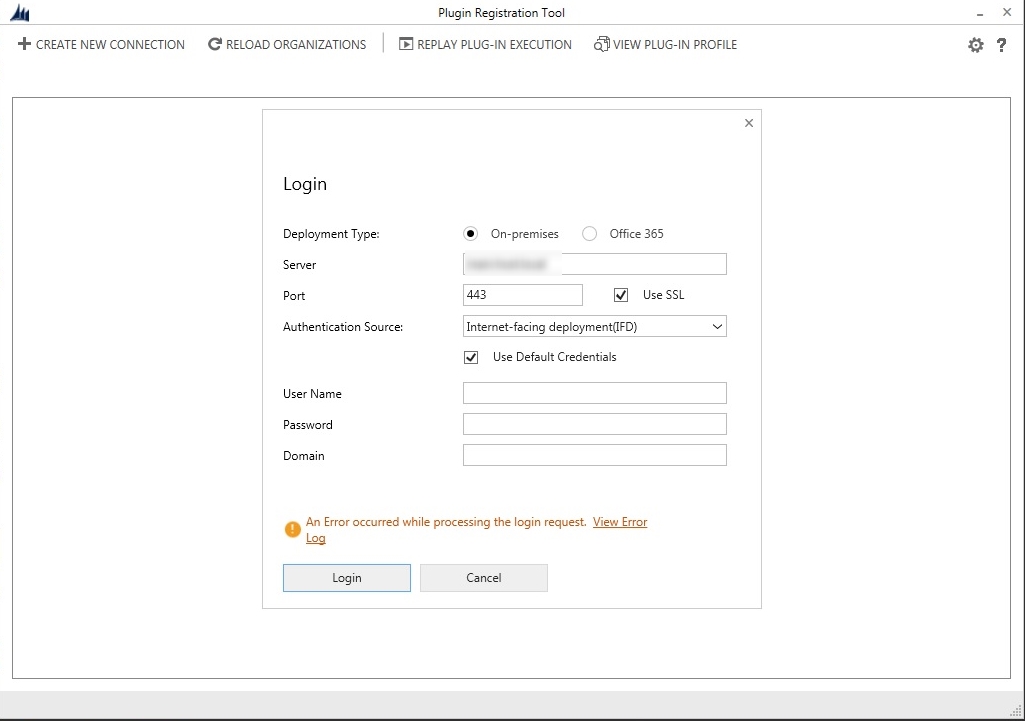Focus the Domain input field
Image resolution: width=1025 pixels, height=721 pixels.
point(595,455)
